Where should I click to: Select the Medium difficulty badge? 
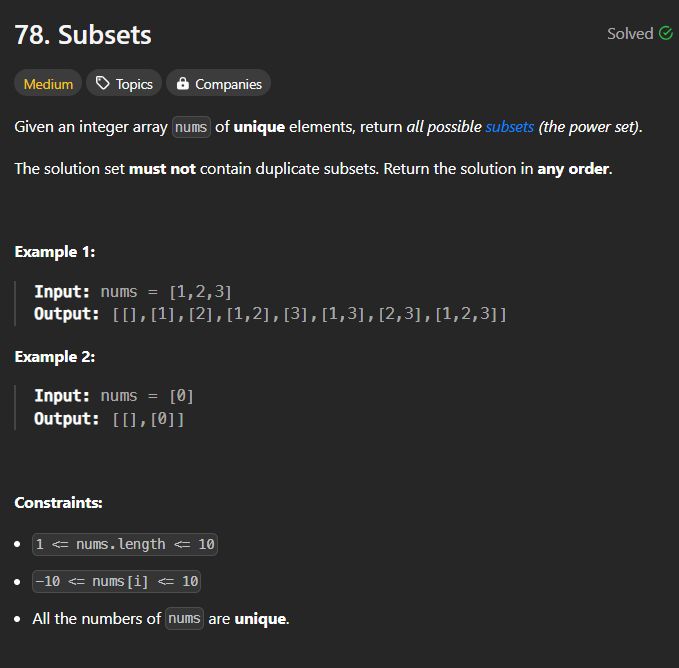(x=48, y=83)
